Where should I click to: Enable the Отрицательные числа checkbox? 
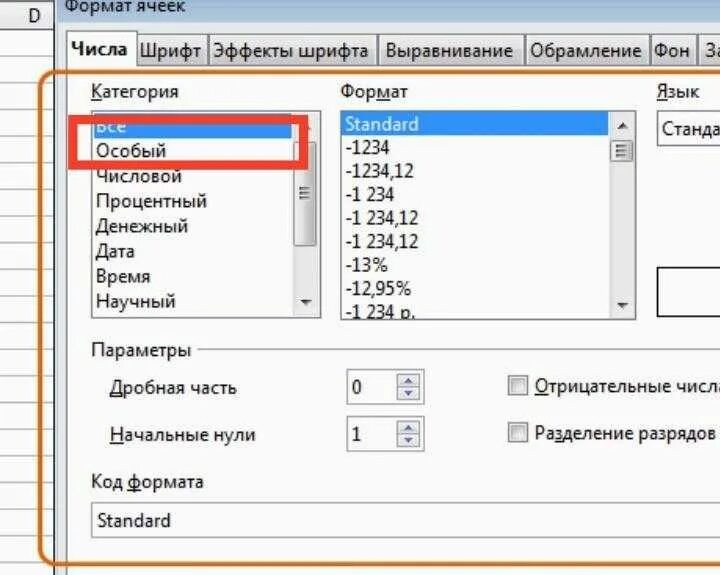pyautogui.click(x=518, y=385)
